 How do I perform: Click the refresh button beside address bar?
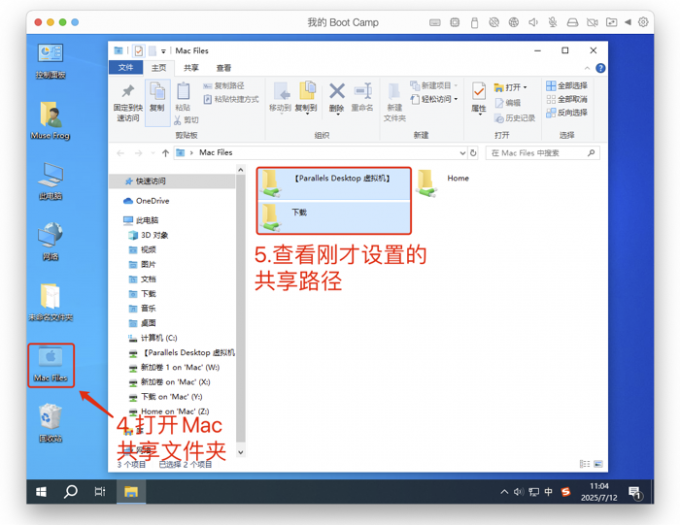(473, 153)
